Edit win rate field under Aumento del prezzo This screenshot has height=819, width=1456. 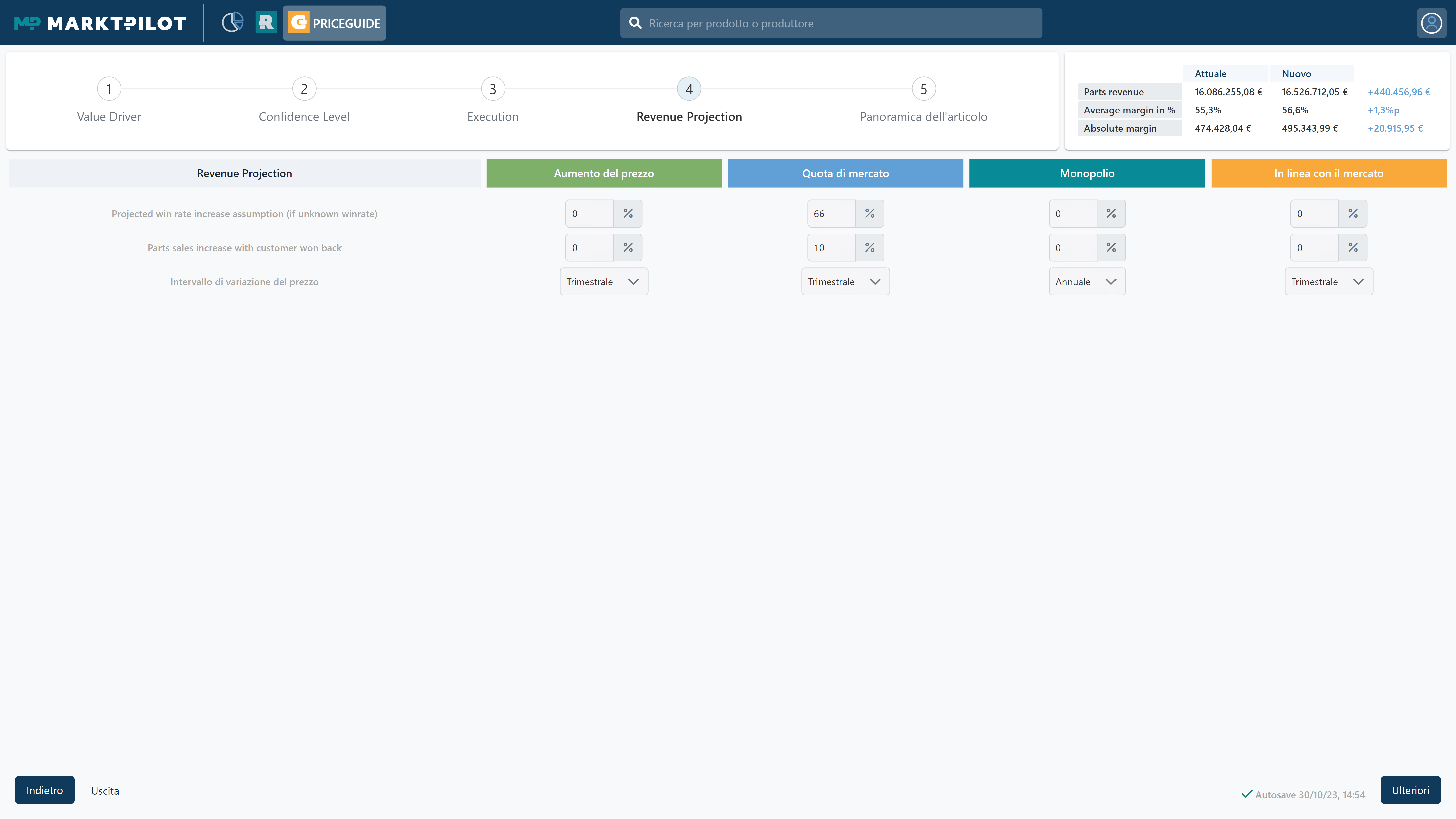589,214
